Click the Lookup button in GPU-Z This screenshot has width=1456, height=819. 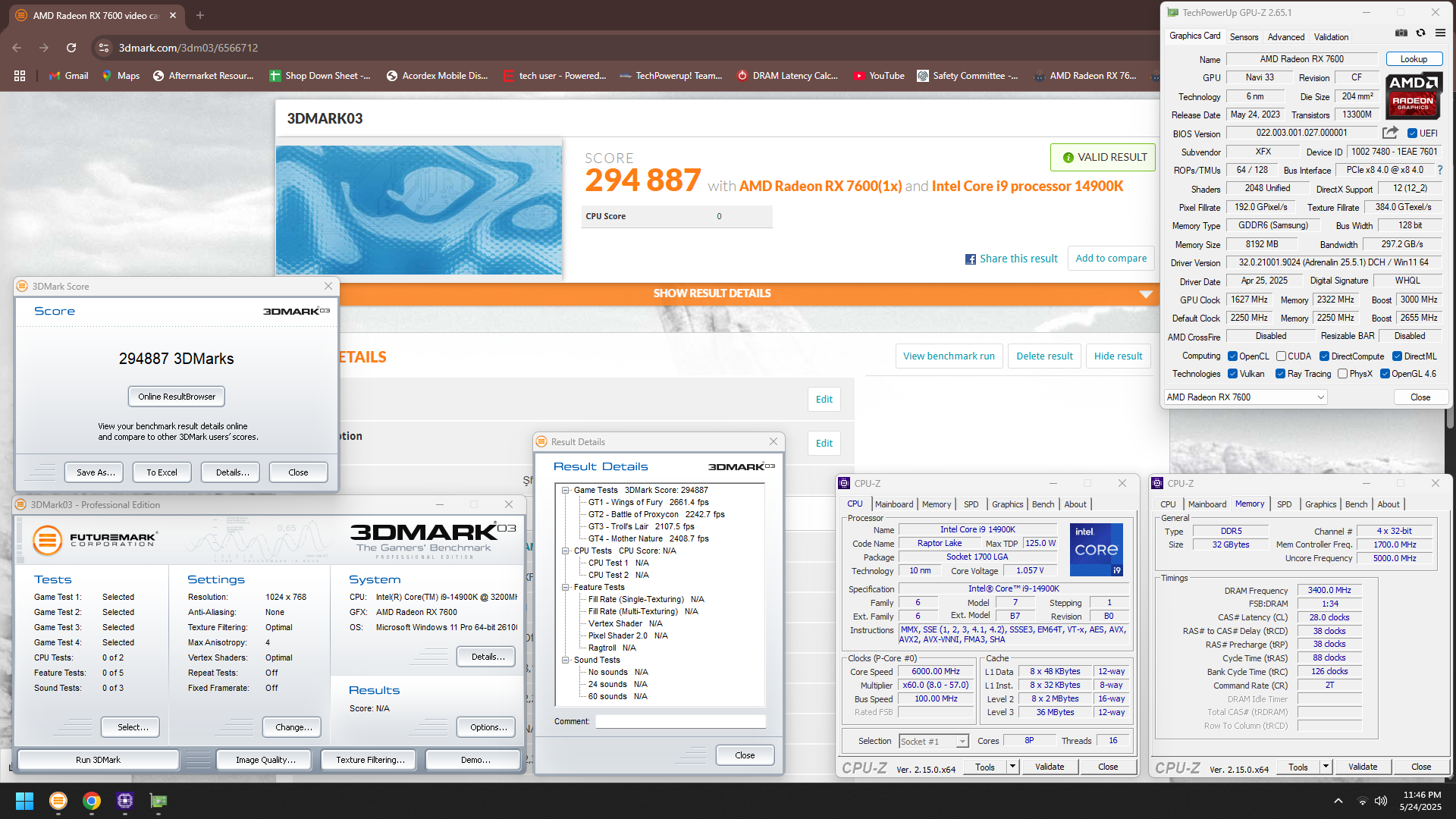(1414, 59)
